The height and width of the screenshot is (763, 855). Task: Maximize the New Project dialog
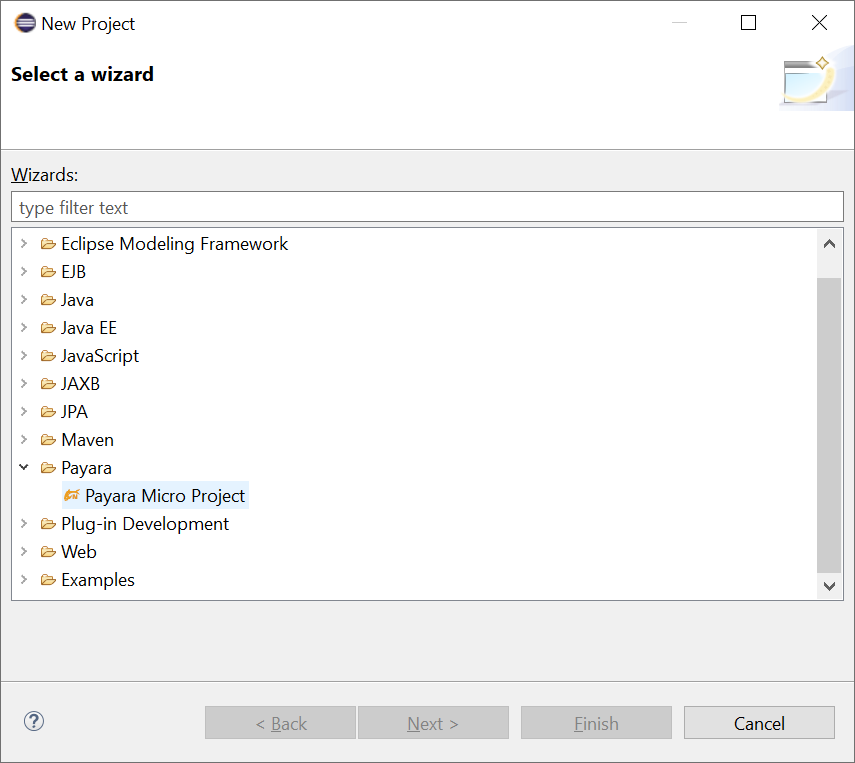(x=748, y=23)
